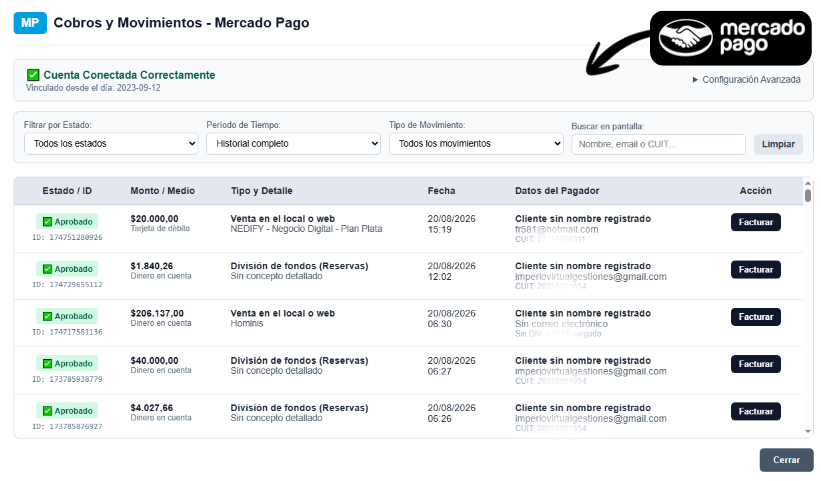Click the amount $20.000,00
821x481 pixels.
(154, 219)
